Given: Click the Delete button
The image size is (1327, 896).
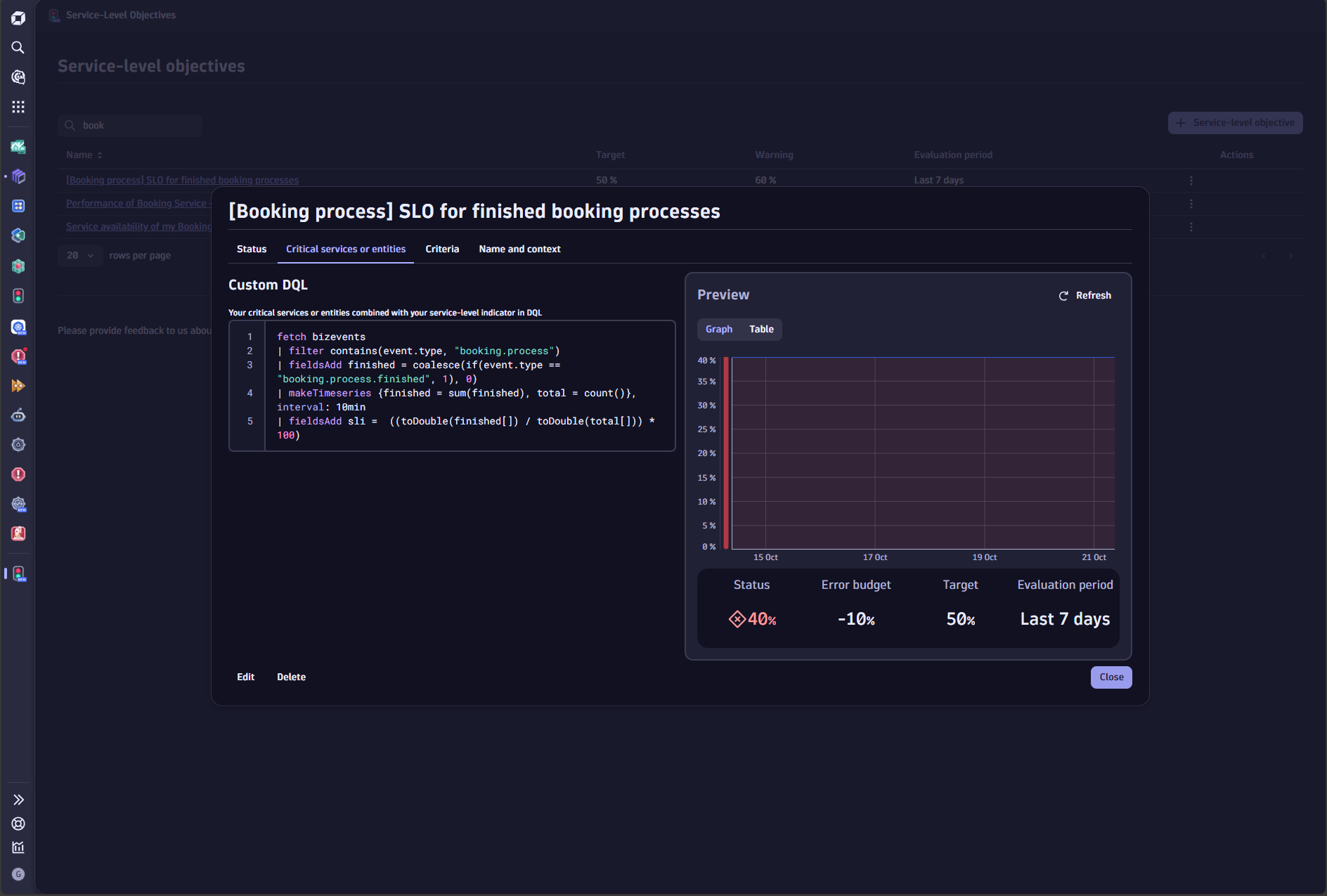Looking at the screenshot, I should pos(291,677).
